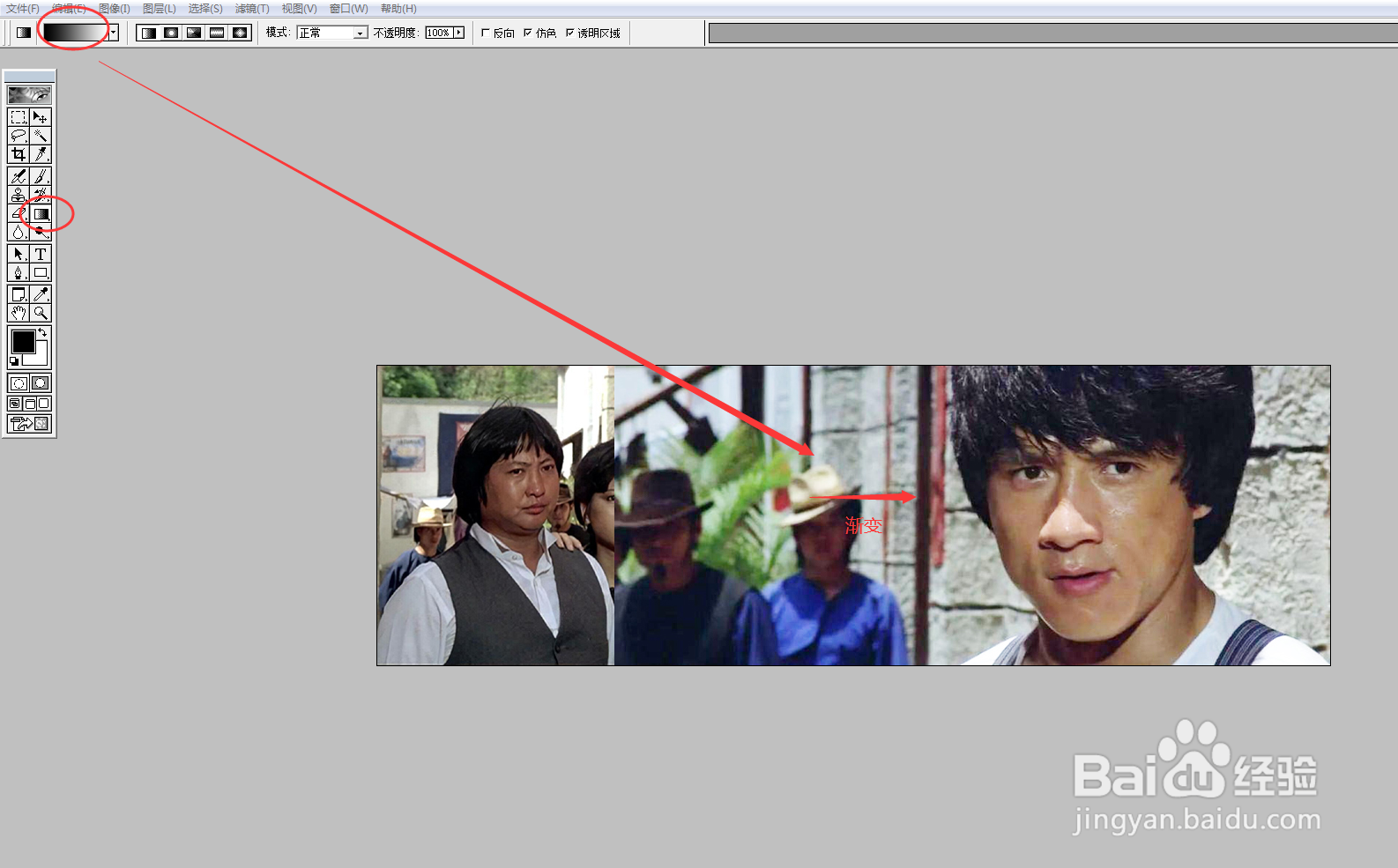
Task: Select the Rectangular Marquee tool
Action: [x=19, y=117]
